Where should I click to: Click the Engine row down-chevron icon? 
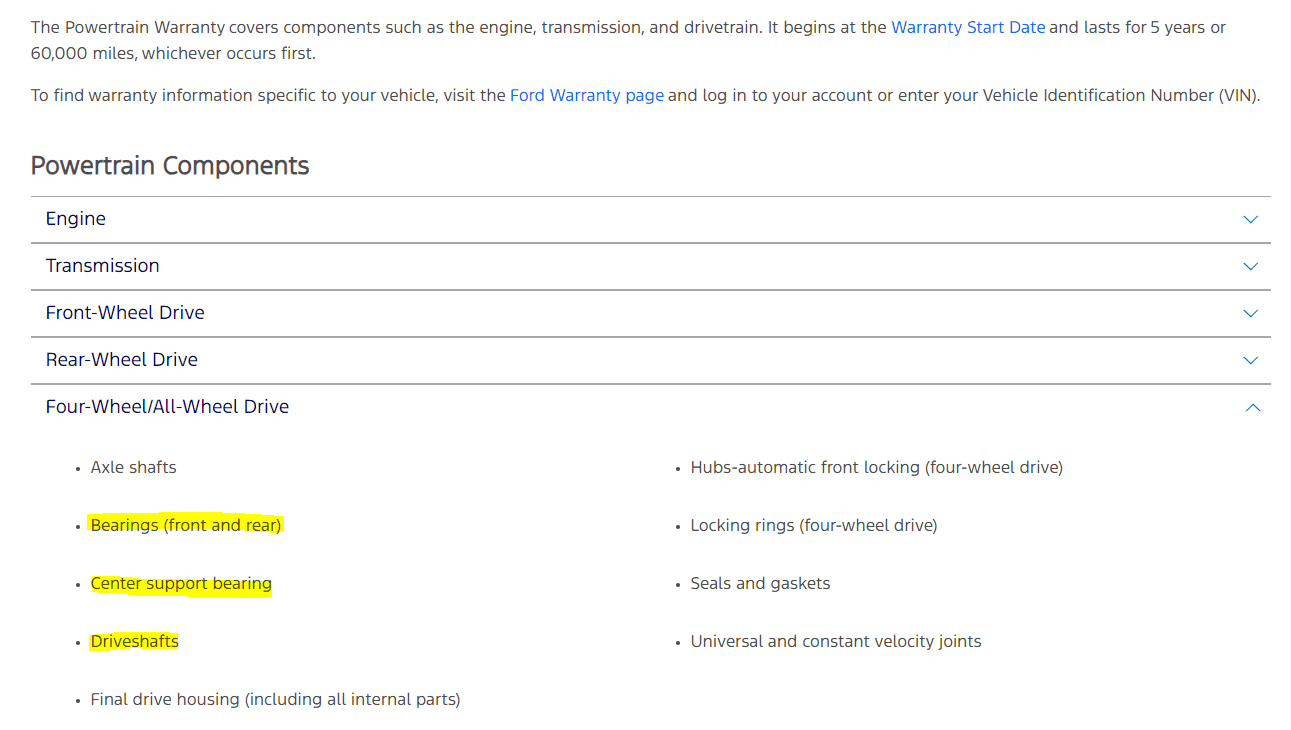pos(1250,219)
